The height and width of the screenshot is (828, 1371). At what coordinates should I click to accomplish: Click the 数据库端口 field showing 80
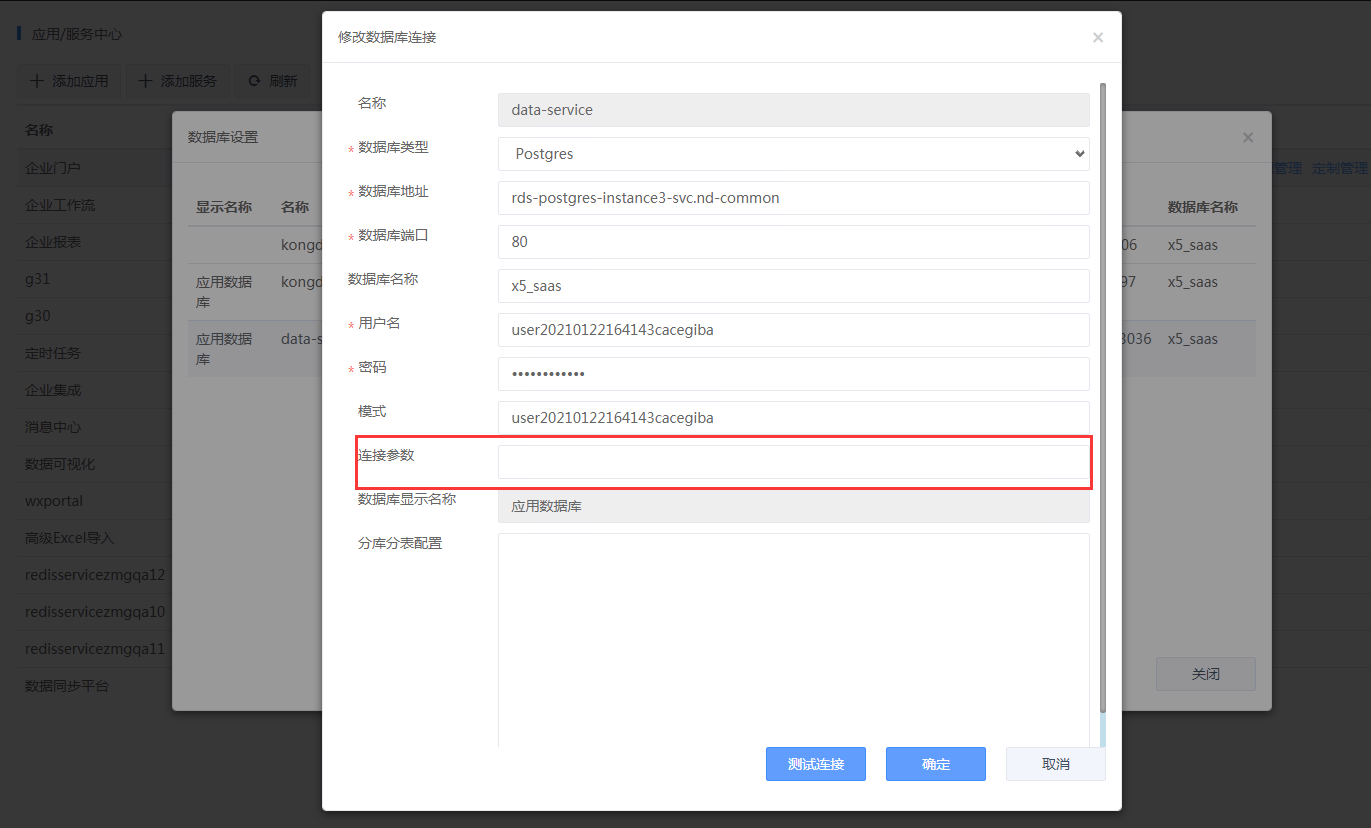pos(793,242)
